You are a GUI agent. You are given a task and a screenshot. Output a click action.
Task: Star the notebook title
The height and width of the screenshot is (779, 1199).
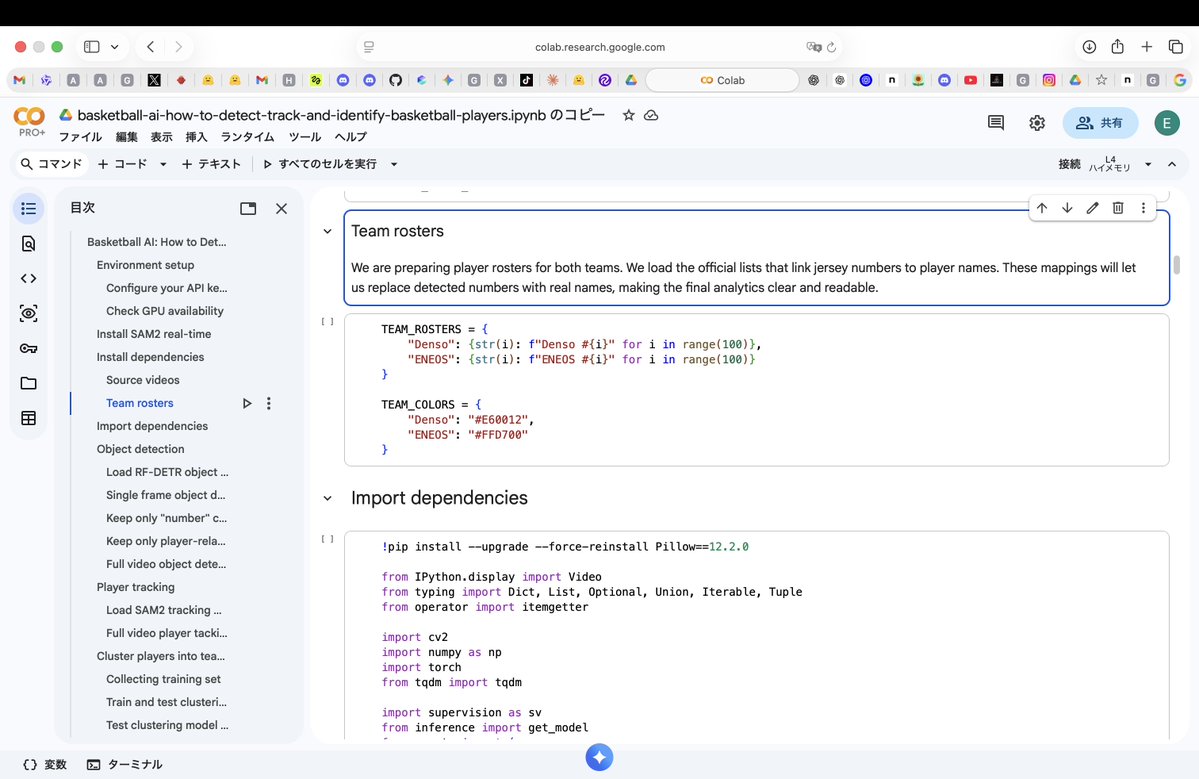coord(629,115)
